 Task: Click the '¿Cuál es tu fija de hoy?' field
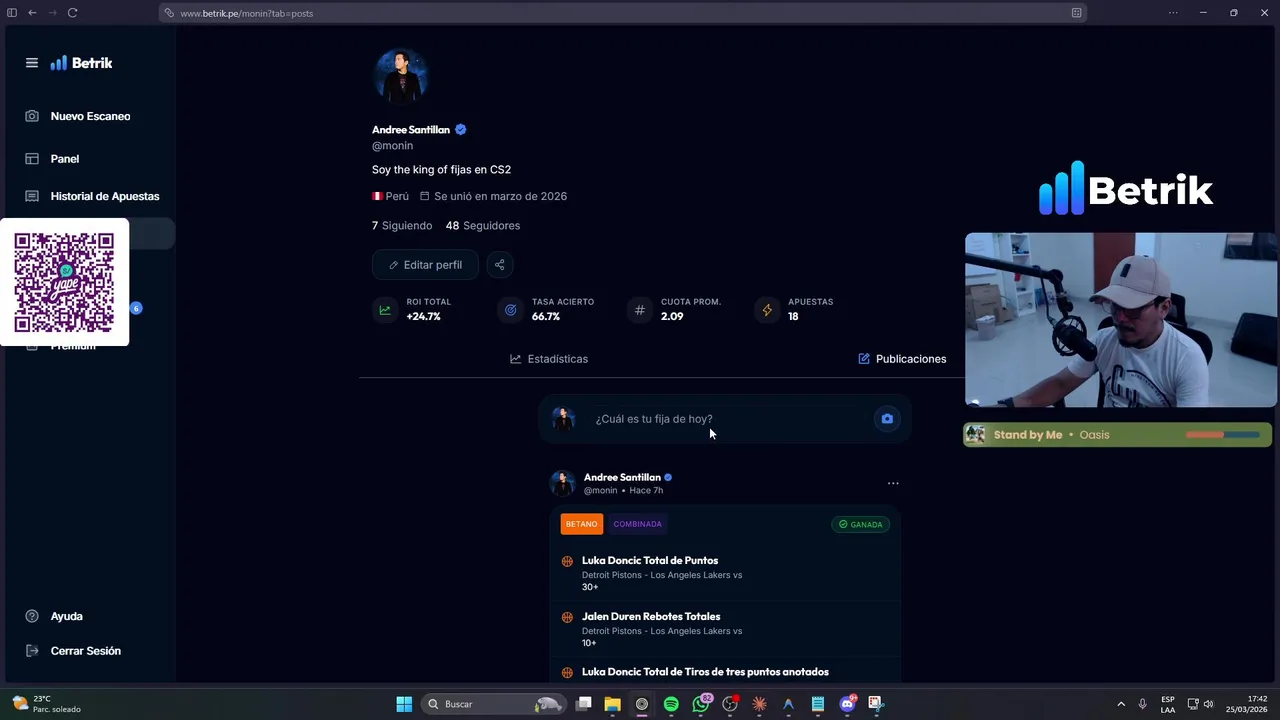pyautogui.click(x=725, y=419)
